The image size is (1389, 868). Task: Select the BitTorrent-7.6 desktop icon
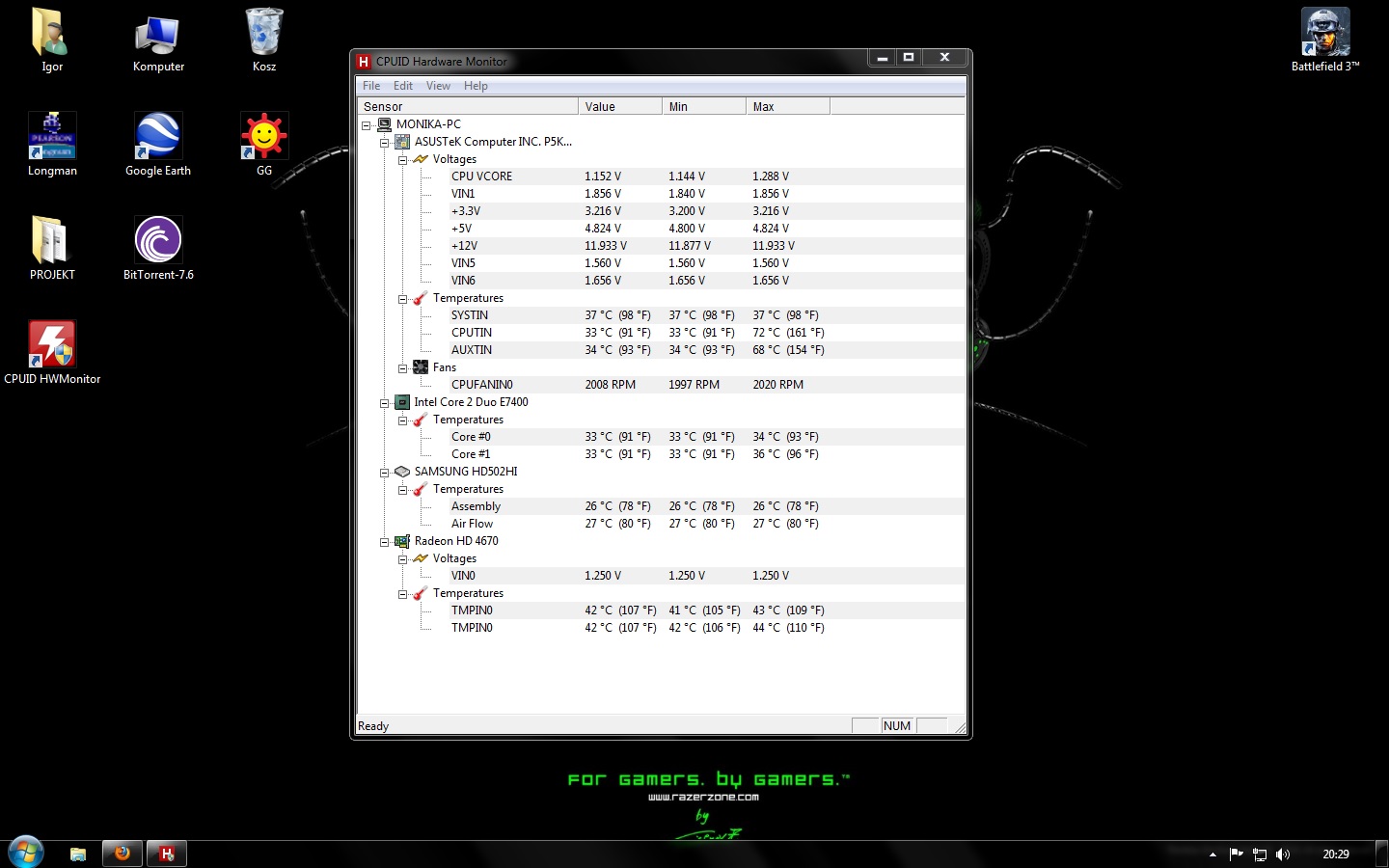click(x=158, y=249)
